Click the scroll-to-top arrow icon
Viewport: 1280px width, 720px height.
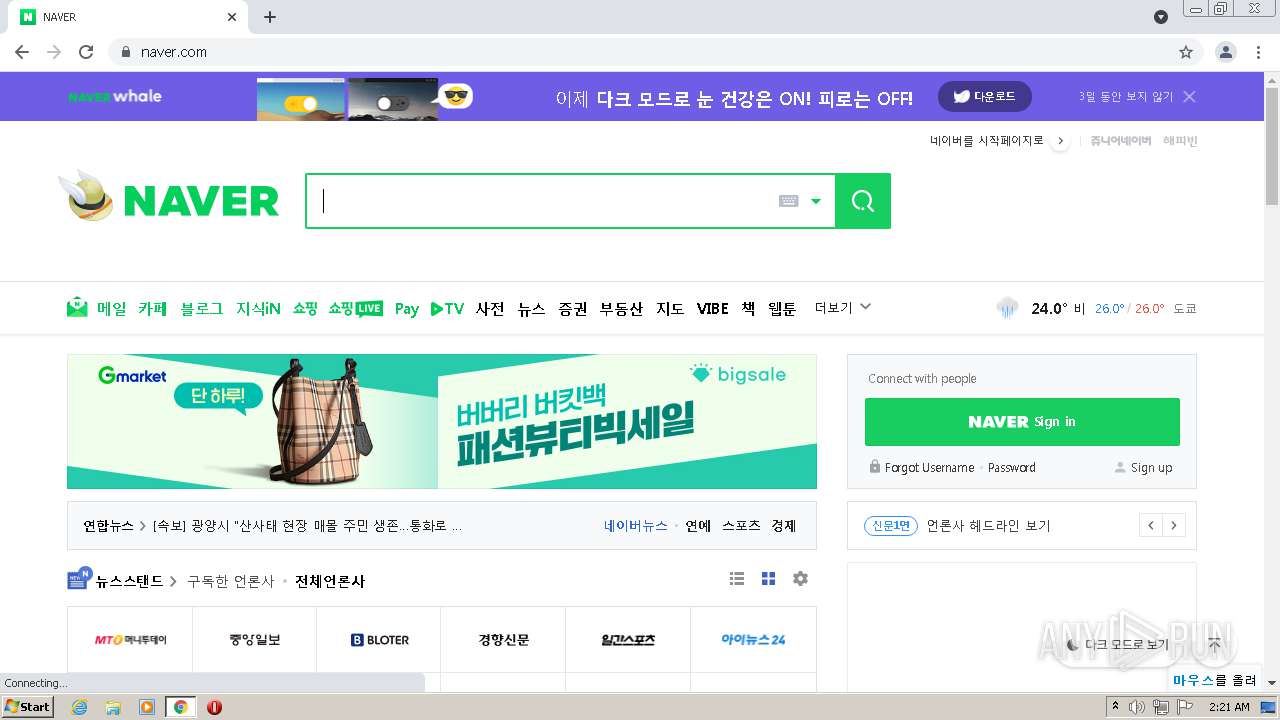click(x=1214, y=645)
